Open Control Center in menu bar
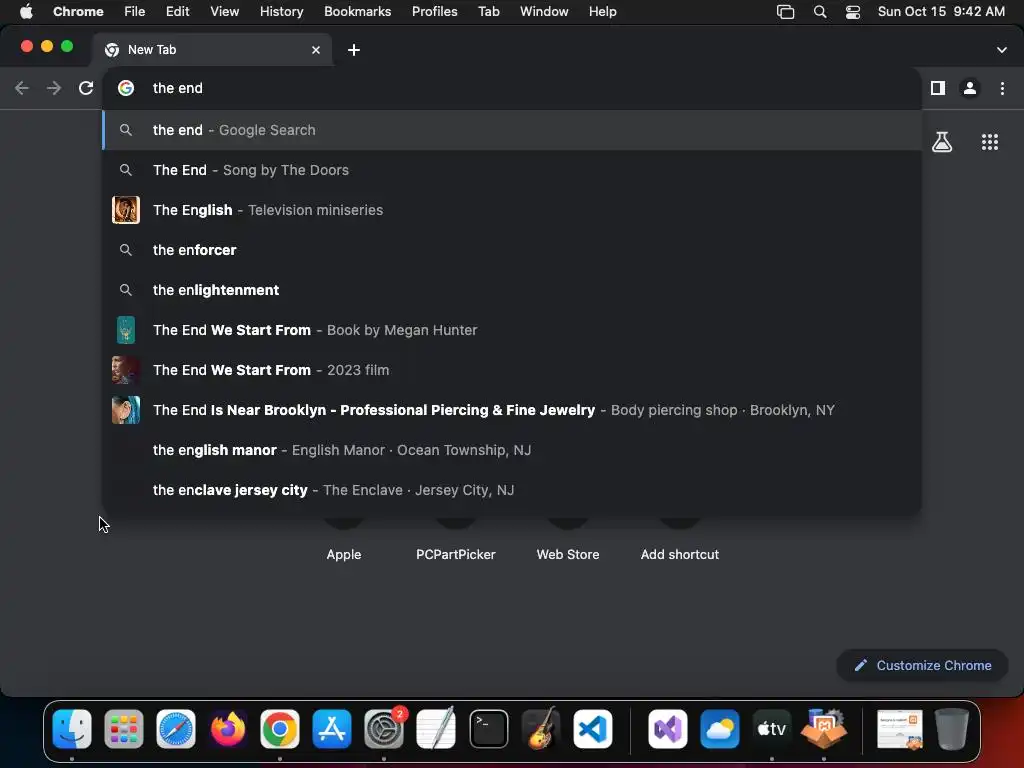The image size is (1024, 768). [x=853, y=12]
